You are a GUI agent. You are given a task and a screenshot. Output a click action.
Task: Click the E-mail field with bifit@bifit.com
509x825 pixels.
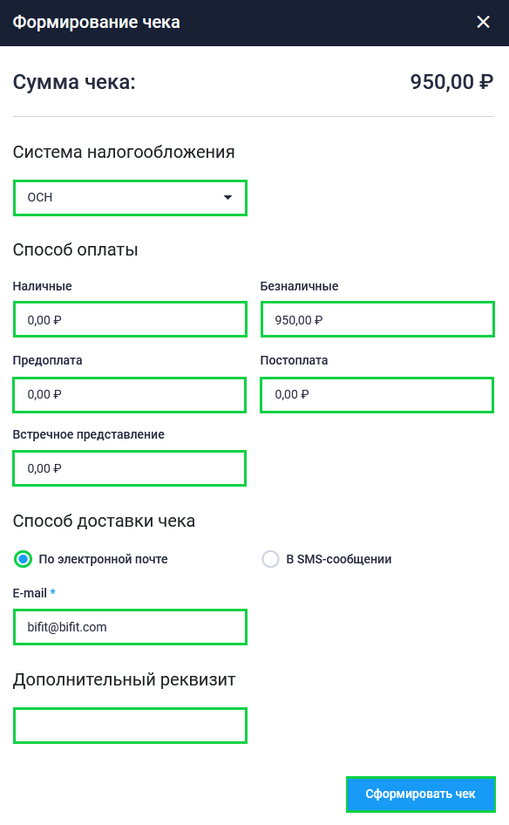tap(130, 627)
